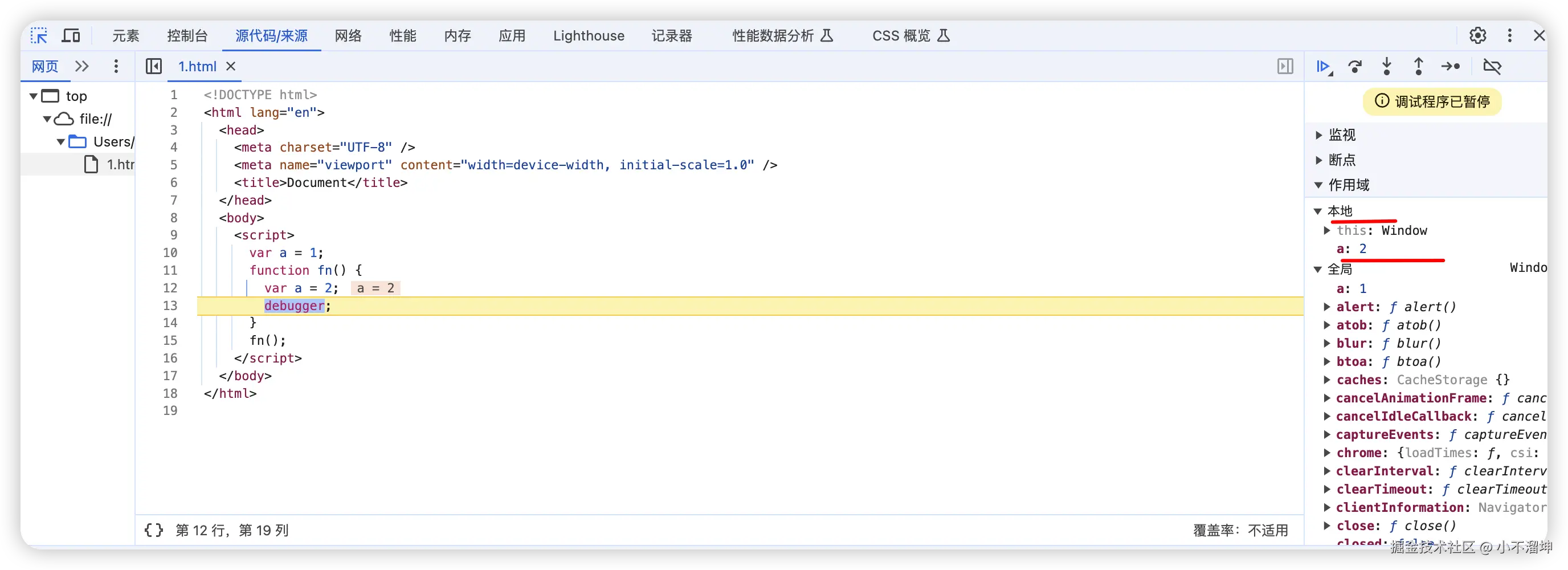Click the 调试程序已暂停 status badge
This screenshot has width=1568, height=570.
coord(1432,101)
